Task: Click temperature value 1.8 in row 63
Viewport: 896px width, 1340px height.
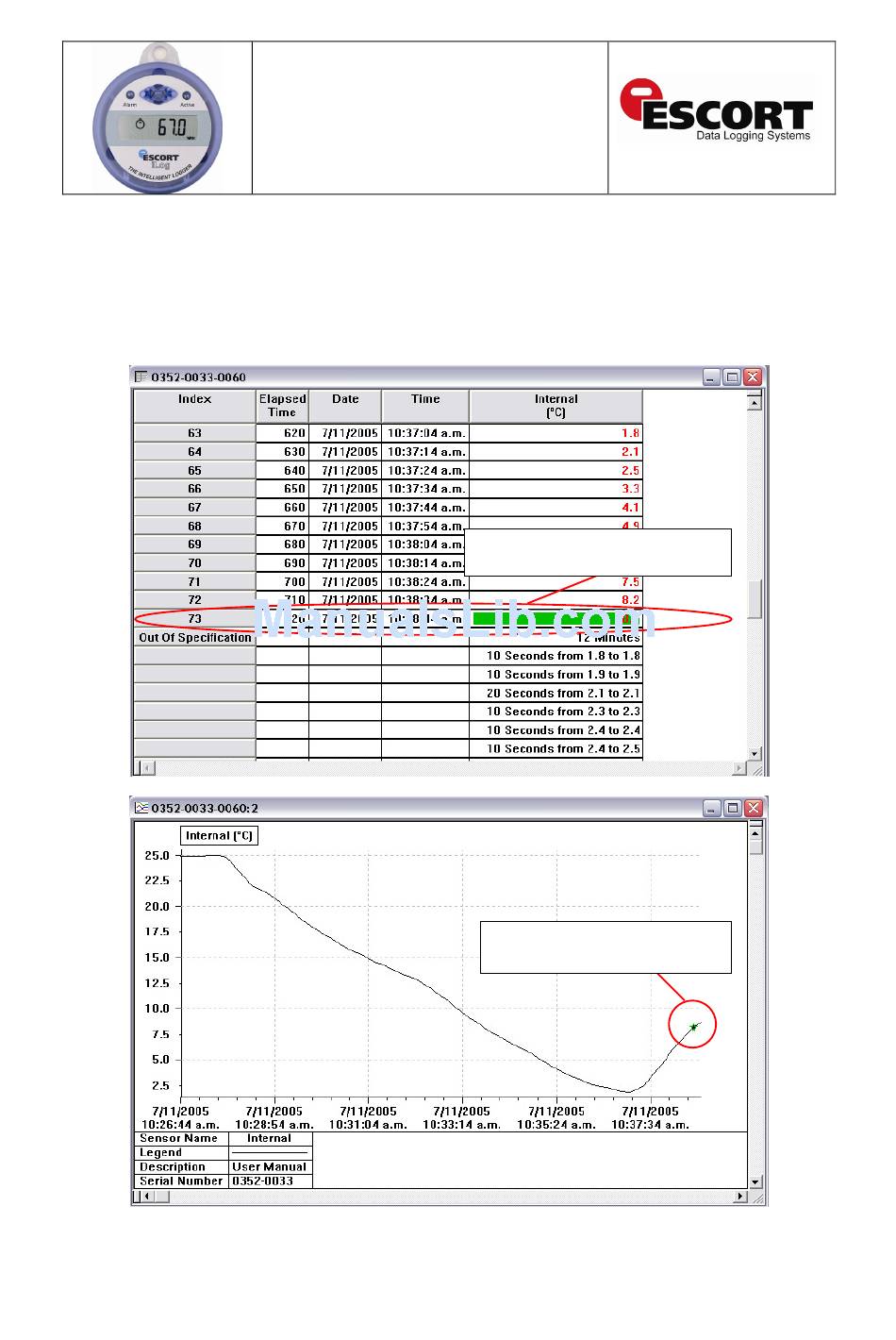Action: click(x=630, y=433)
